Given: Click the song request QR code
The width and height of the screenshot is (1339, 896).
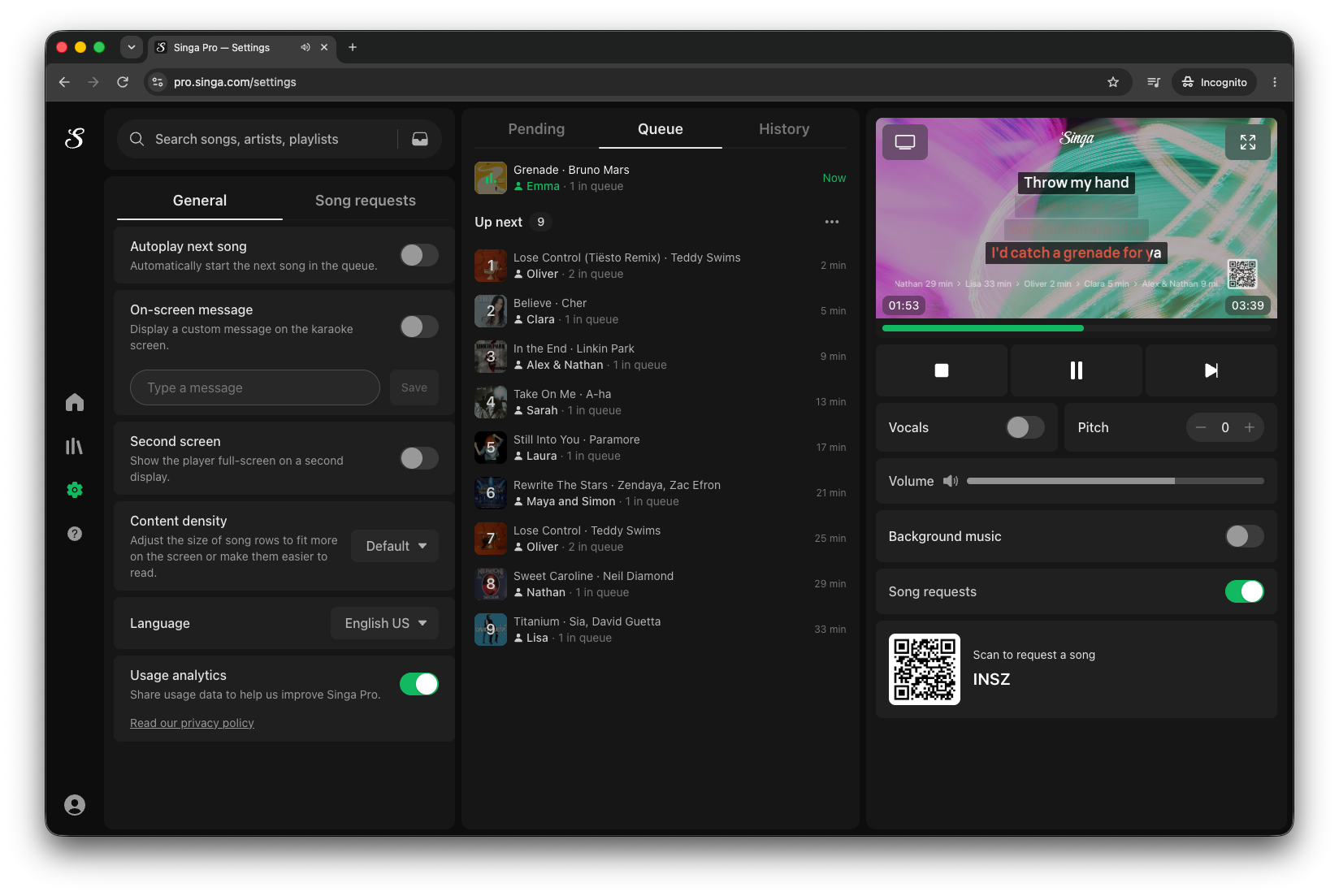Looking at the screenshot, I should click(x=925, y=669).
